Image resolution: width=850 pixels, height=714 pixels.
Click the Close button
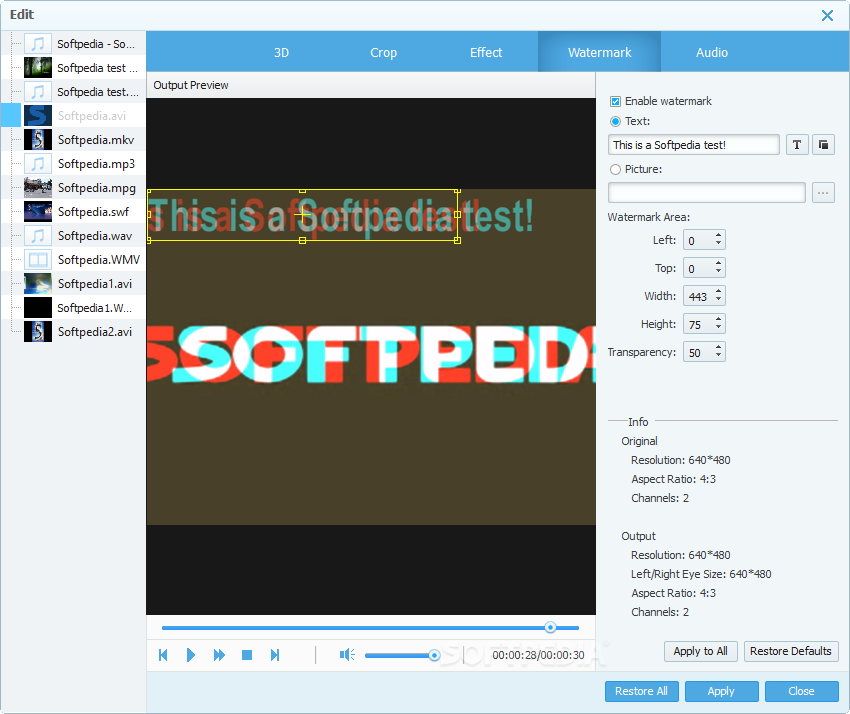[x=801, y=691]
